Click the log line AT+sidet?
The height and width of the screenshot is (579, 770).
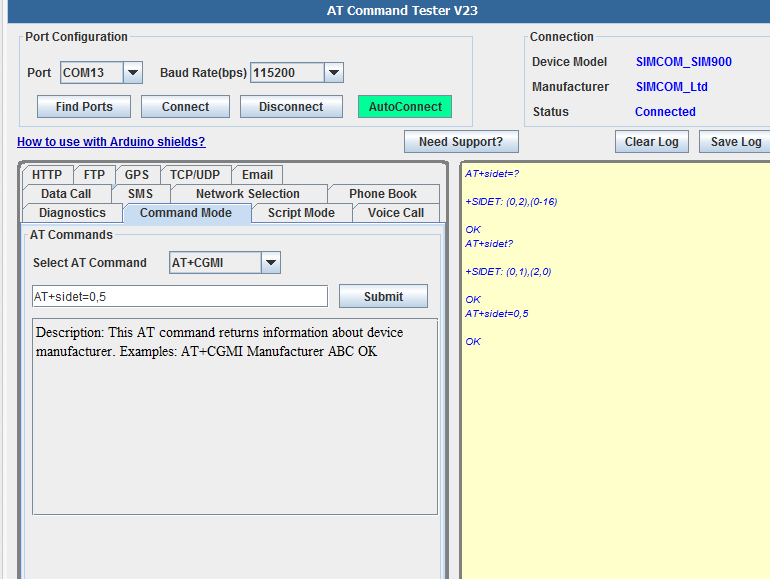pyautogui.click(x=489, y=244)
